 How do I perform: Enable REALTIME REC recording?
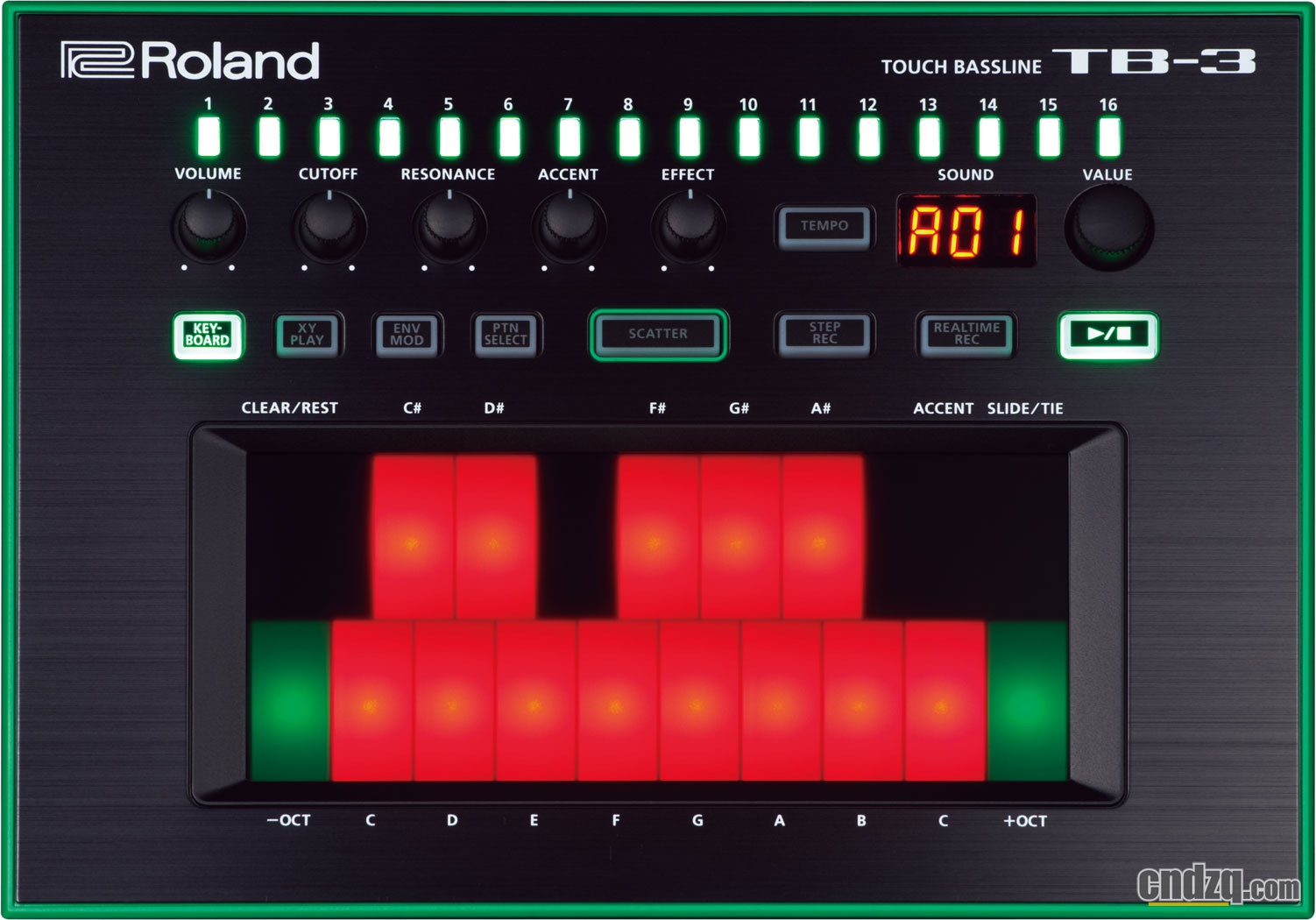click(x=966, y=334)
